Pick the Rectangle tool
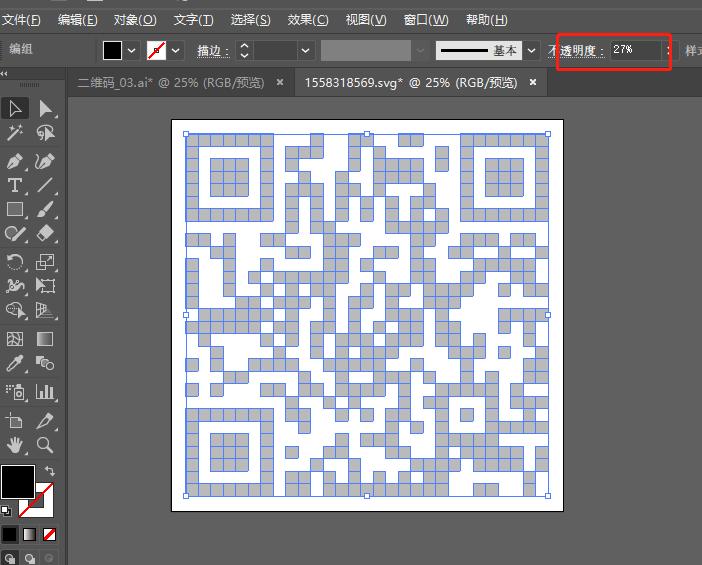Screen dimensions: 702x565 [15, 209]
